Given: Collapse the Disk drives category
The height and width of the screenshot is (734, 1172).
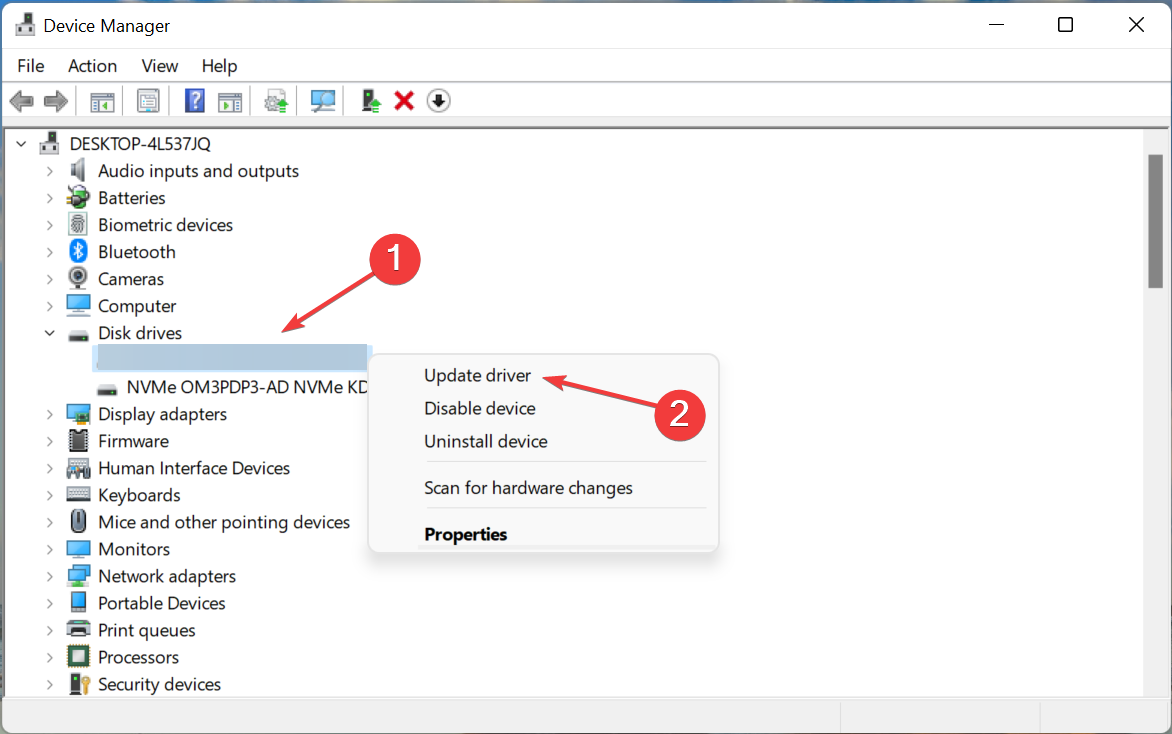Looking at the screenshot, I should (49, 332).
